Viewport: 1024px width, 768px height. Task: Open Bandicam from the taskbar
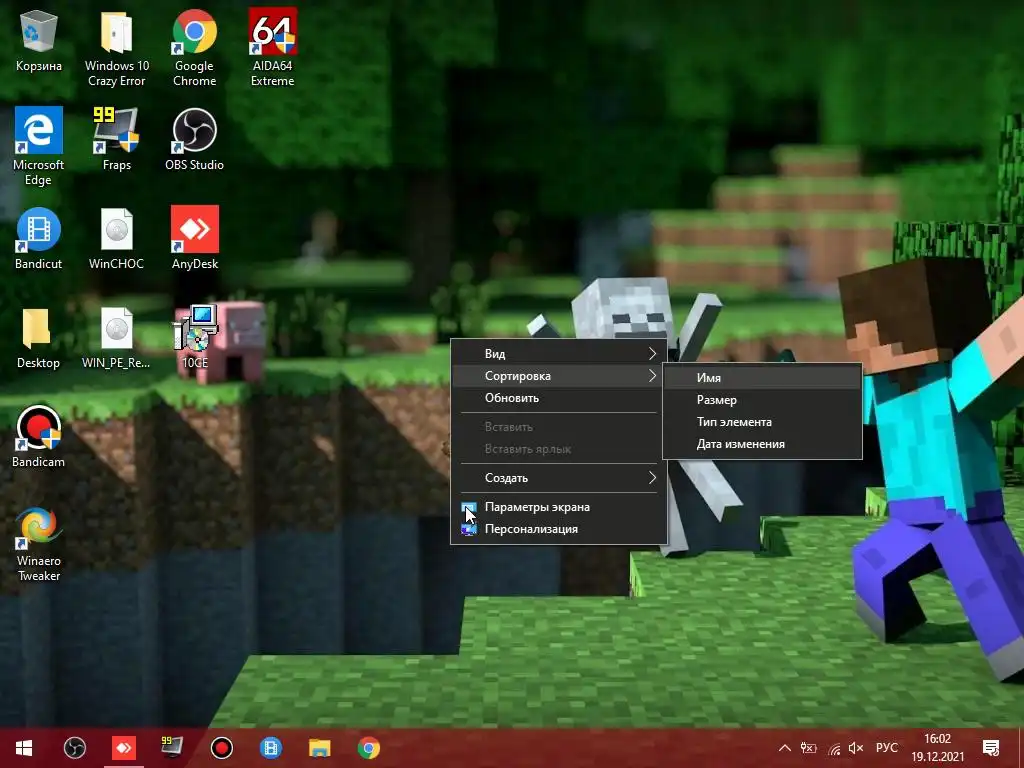point(221,748)
